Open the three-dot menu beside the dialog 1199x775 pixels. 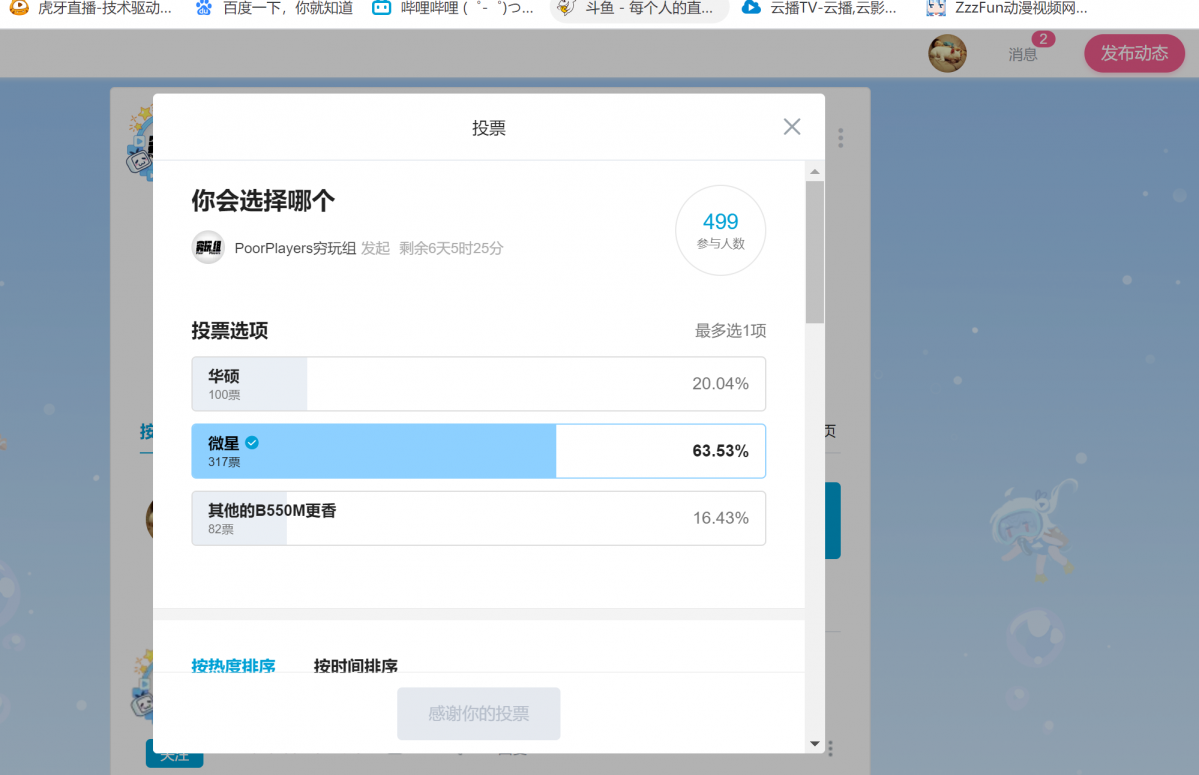[841, 137]
